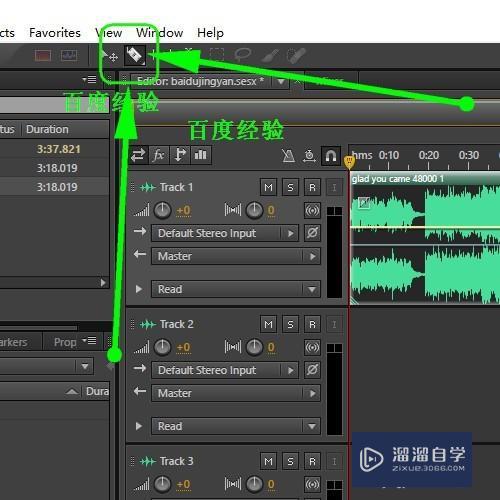This screenshot has width=500, height=500.
Task: Show track EQ controls
Action: click(201, 155)
